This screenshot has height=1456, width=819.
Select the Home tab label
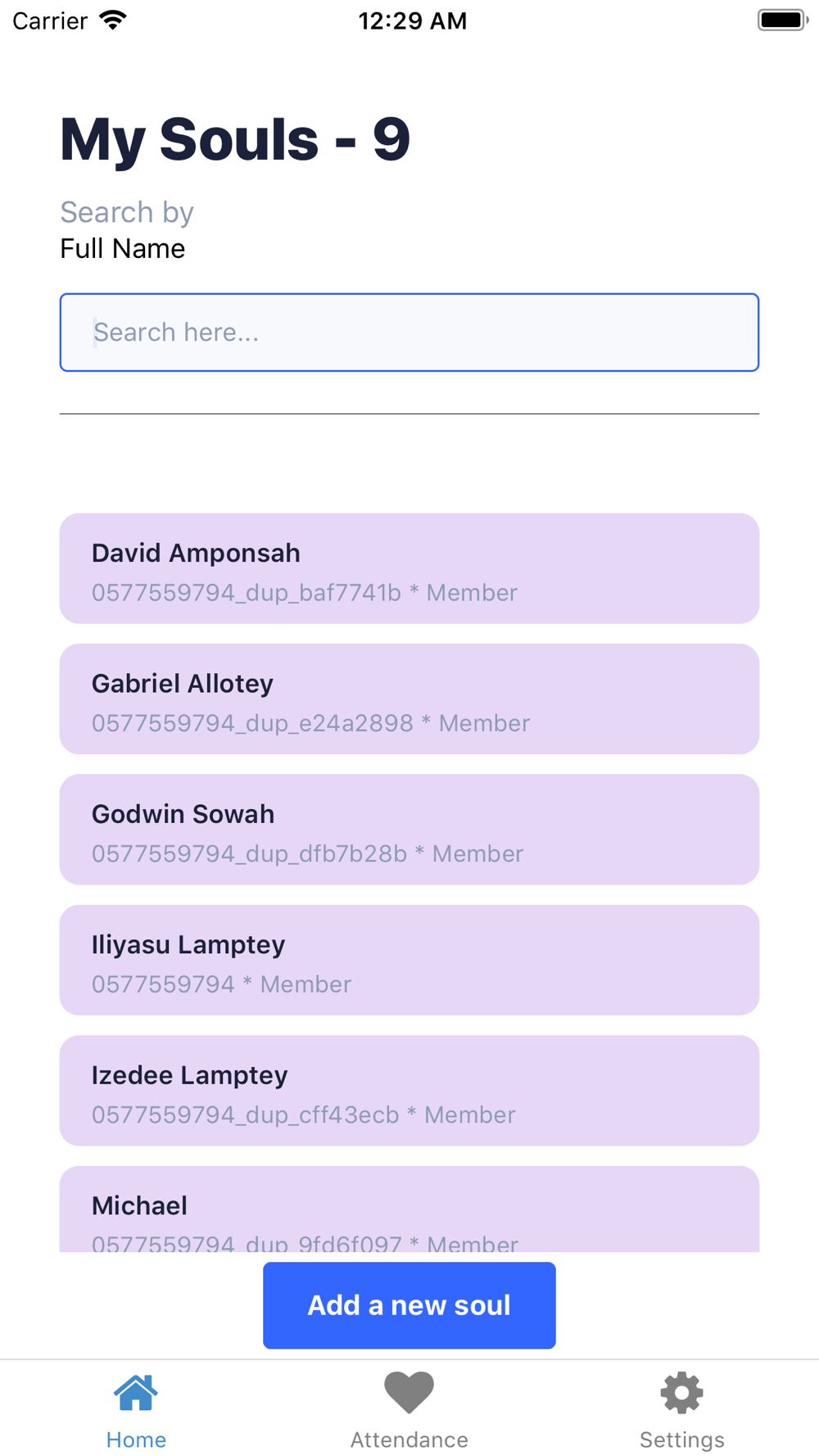coord(136,1440)
